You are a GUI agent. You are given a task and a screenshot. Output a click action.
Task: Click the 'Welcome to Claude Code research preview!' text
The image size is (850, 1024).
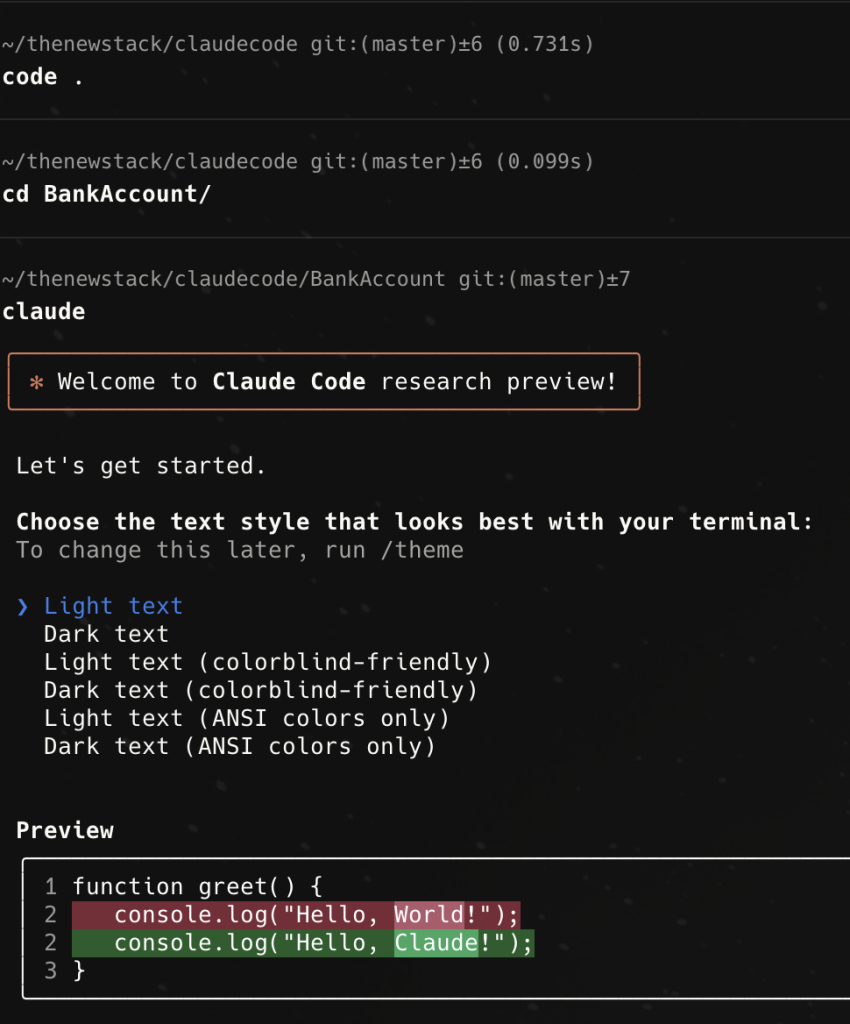pos(337,381)
